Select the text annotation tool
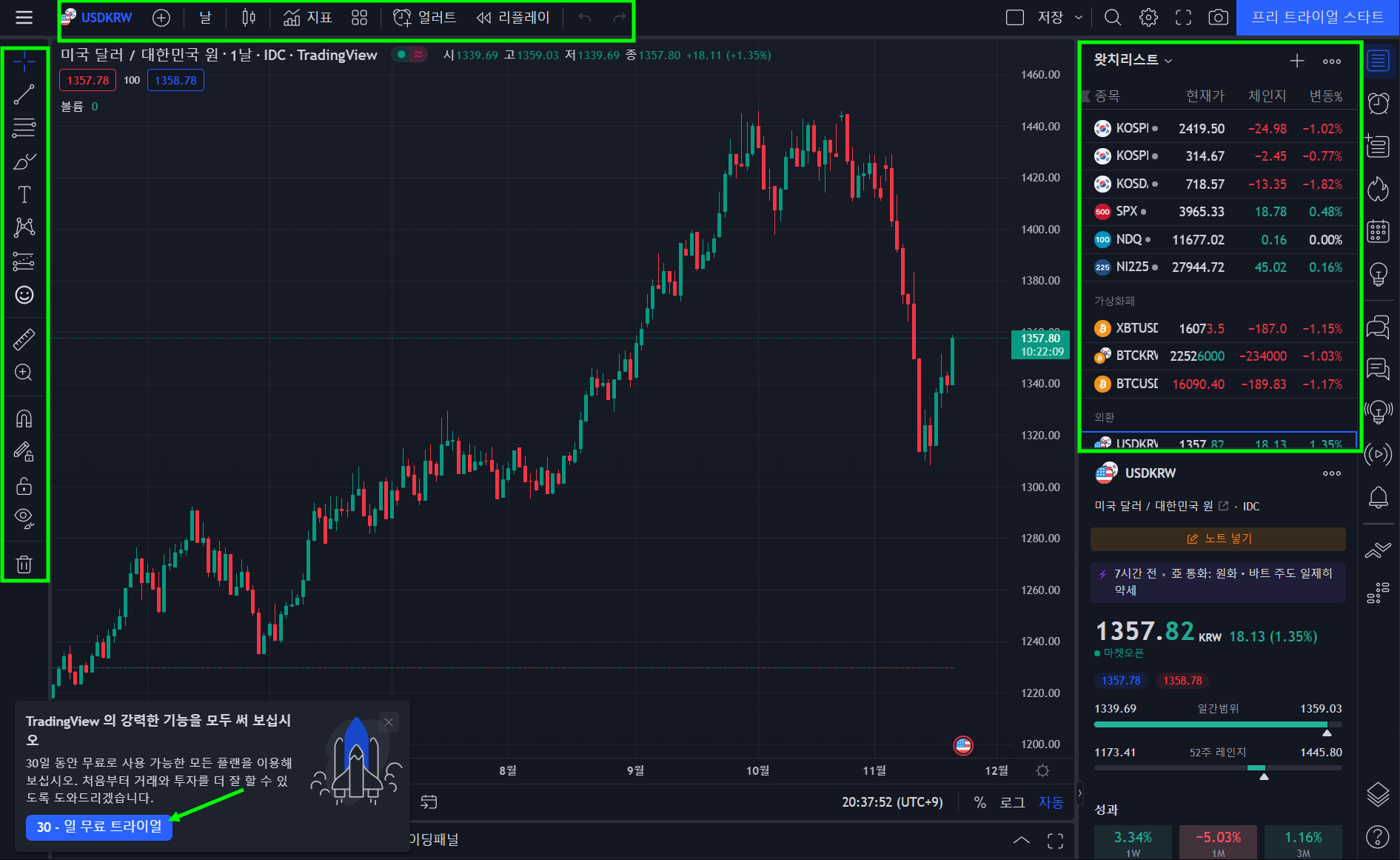The image size is (1400, 860). pos(24,194)
